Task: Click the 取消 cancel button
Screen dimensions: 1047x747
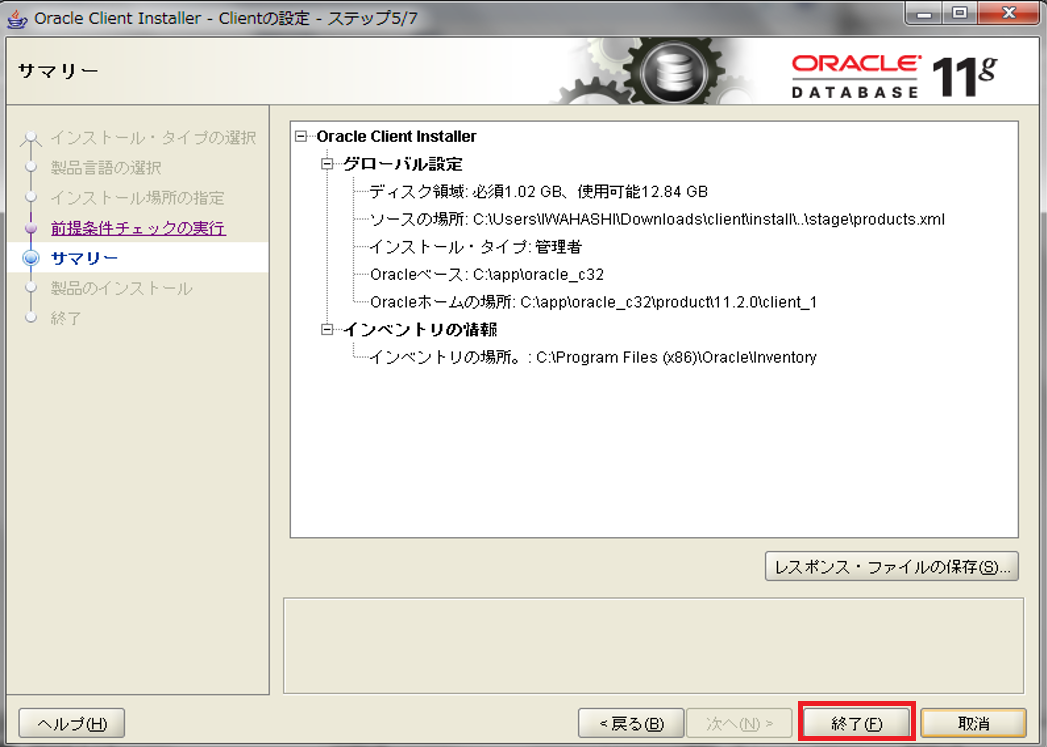Action: [x=973, y=723]
